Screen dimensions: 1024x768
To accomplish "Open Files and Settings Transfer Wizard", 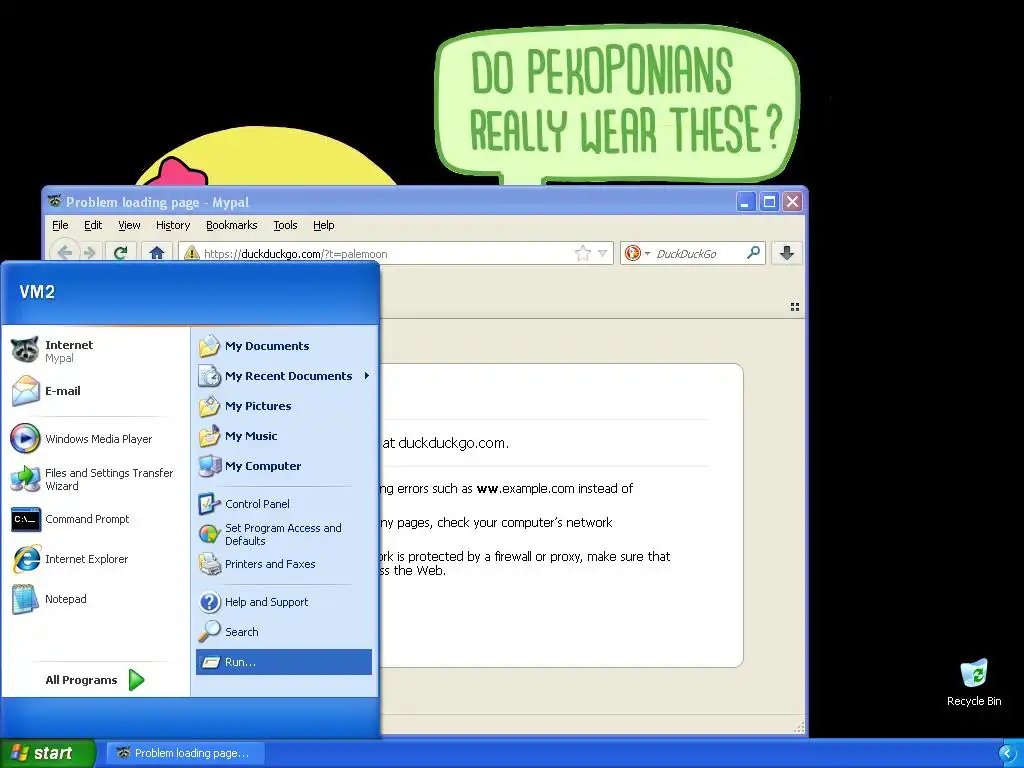I will click(95, 479).
